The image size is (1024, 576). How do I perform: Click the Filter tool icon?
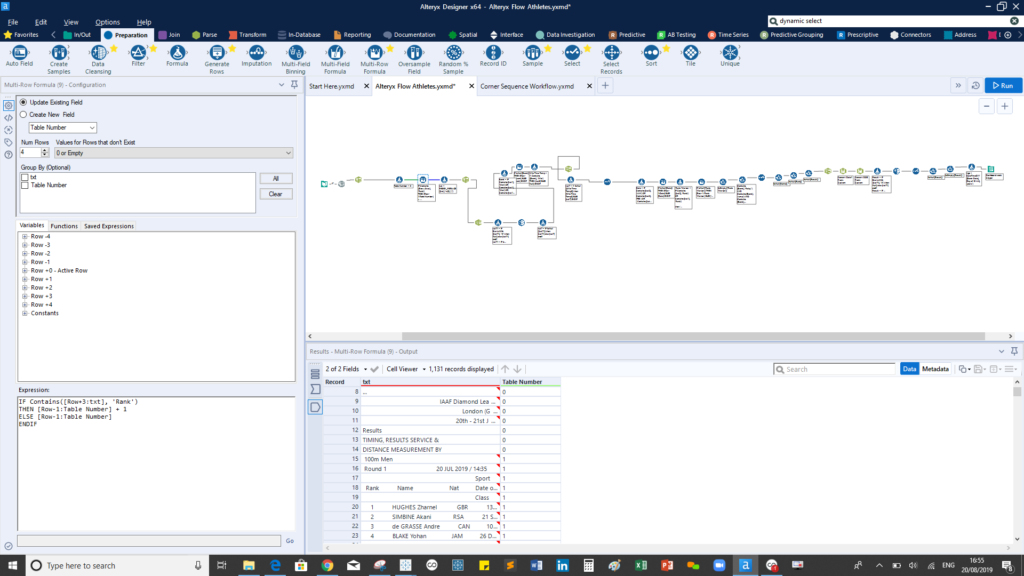coord(138,52)
